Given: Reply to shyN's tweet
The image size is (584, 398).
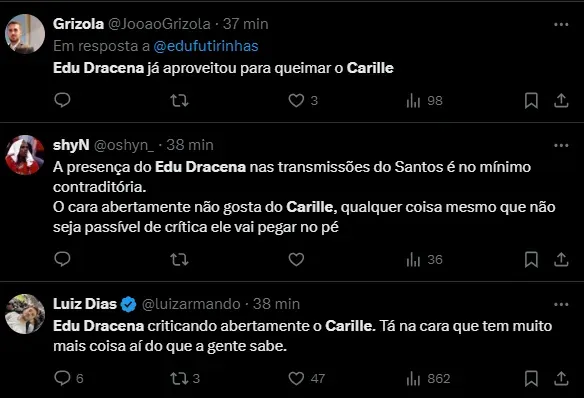Looking at the screenshot, I should click(62, 259).
